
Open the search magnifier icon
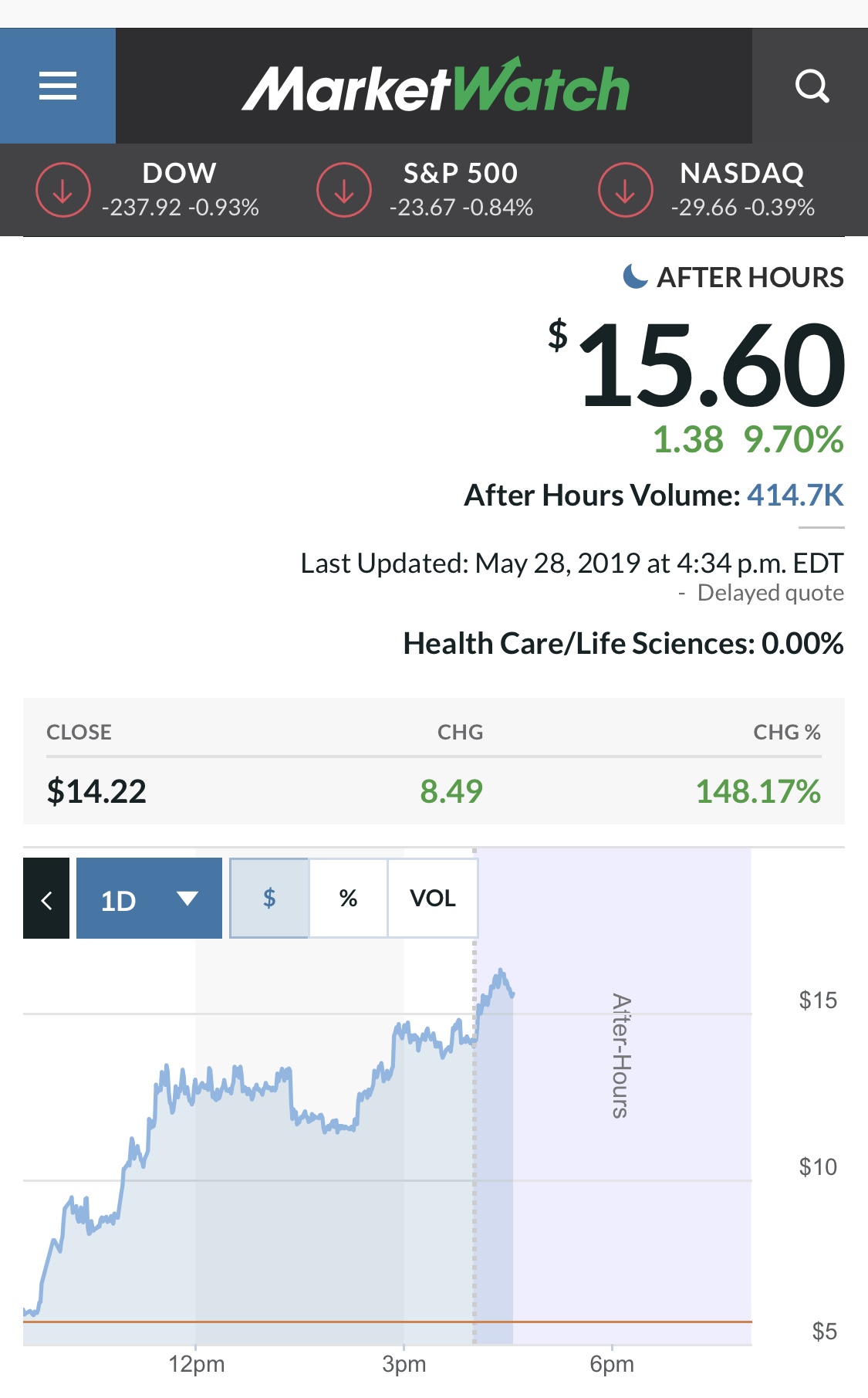pyautogui.click(x=811, y=86)
